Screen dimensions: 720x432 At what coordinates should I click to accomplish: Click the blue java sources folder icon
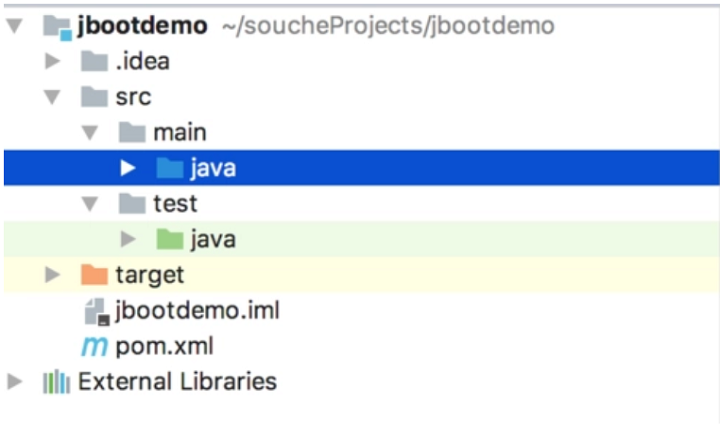tap(170, 168)
